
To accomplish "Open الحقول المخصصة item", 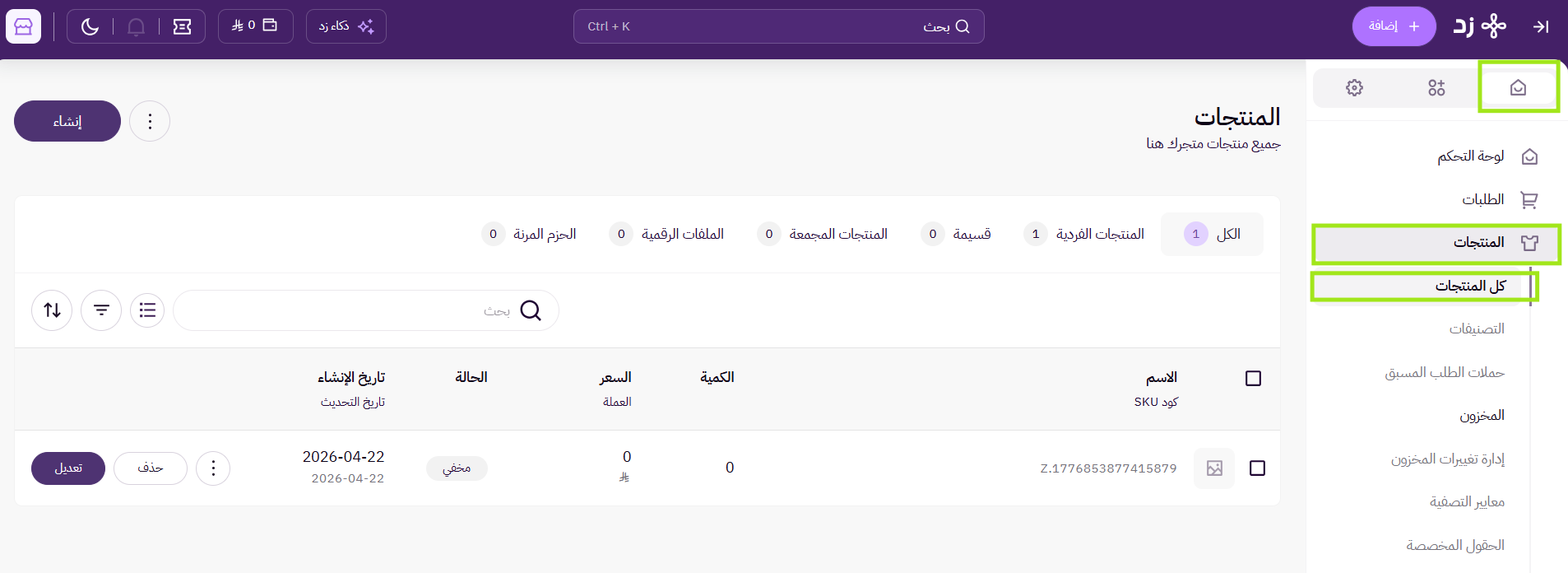I will [x=1455, y=545].
